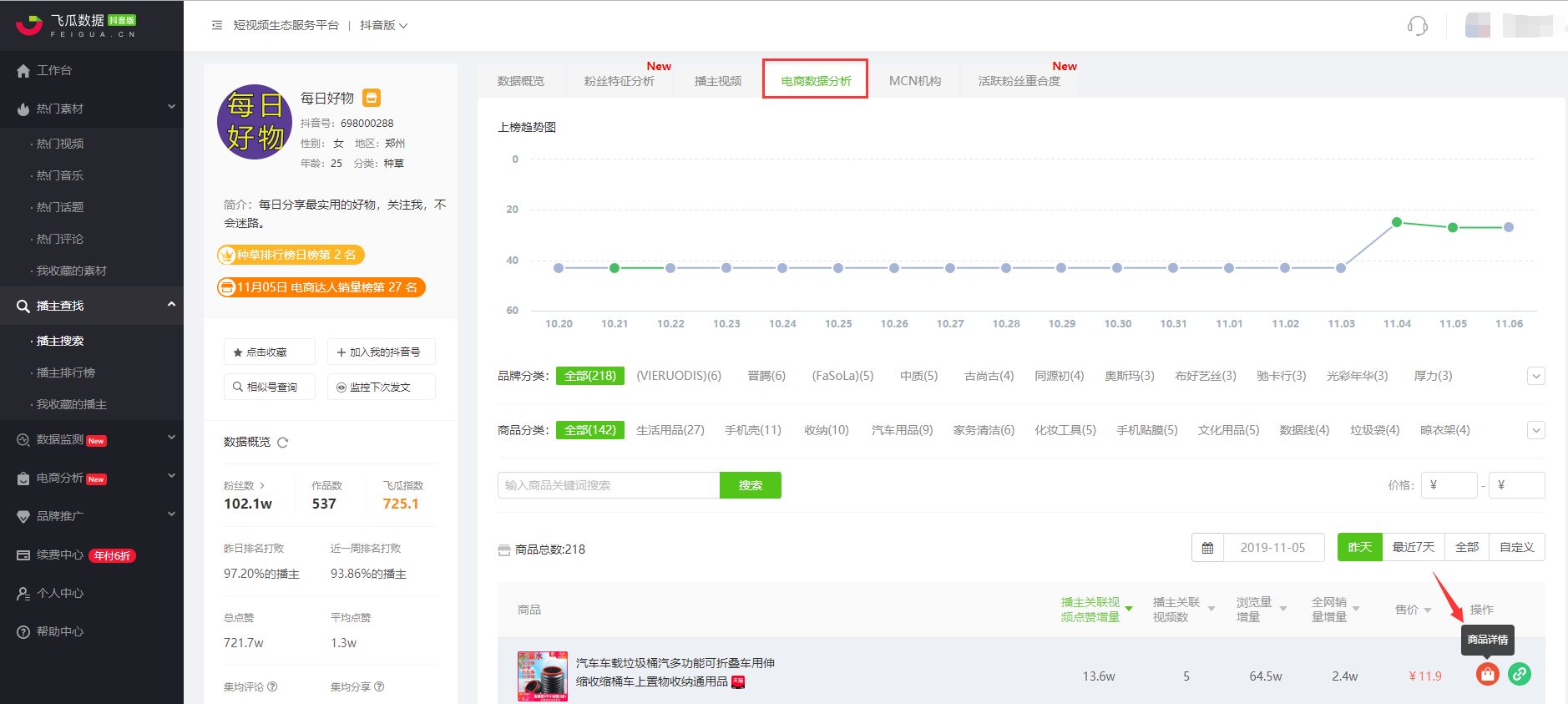Expand the full 商品分类 category list

coord(1535,430)
